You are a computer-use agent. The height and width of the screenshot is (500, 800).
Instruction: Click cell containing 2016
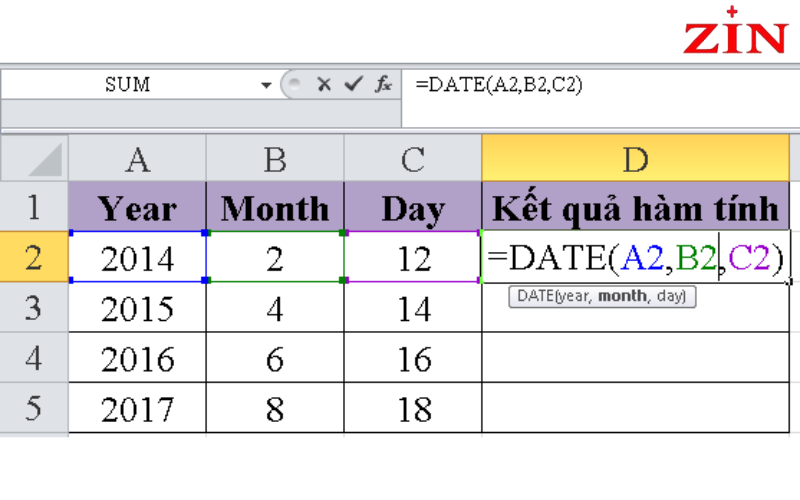pyautogui.click(x=137, y=357)
